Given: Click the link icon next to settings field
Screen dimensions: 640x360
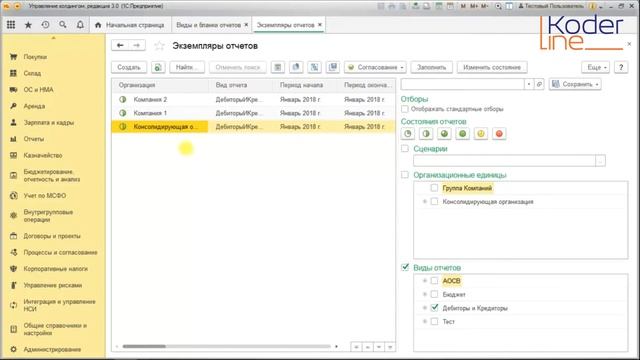Looking at the screenshot, I should (x=539, y=84).
